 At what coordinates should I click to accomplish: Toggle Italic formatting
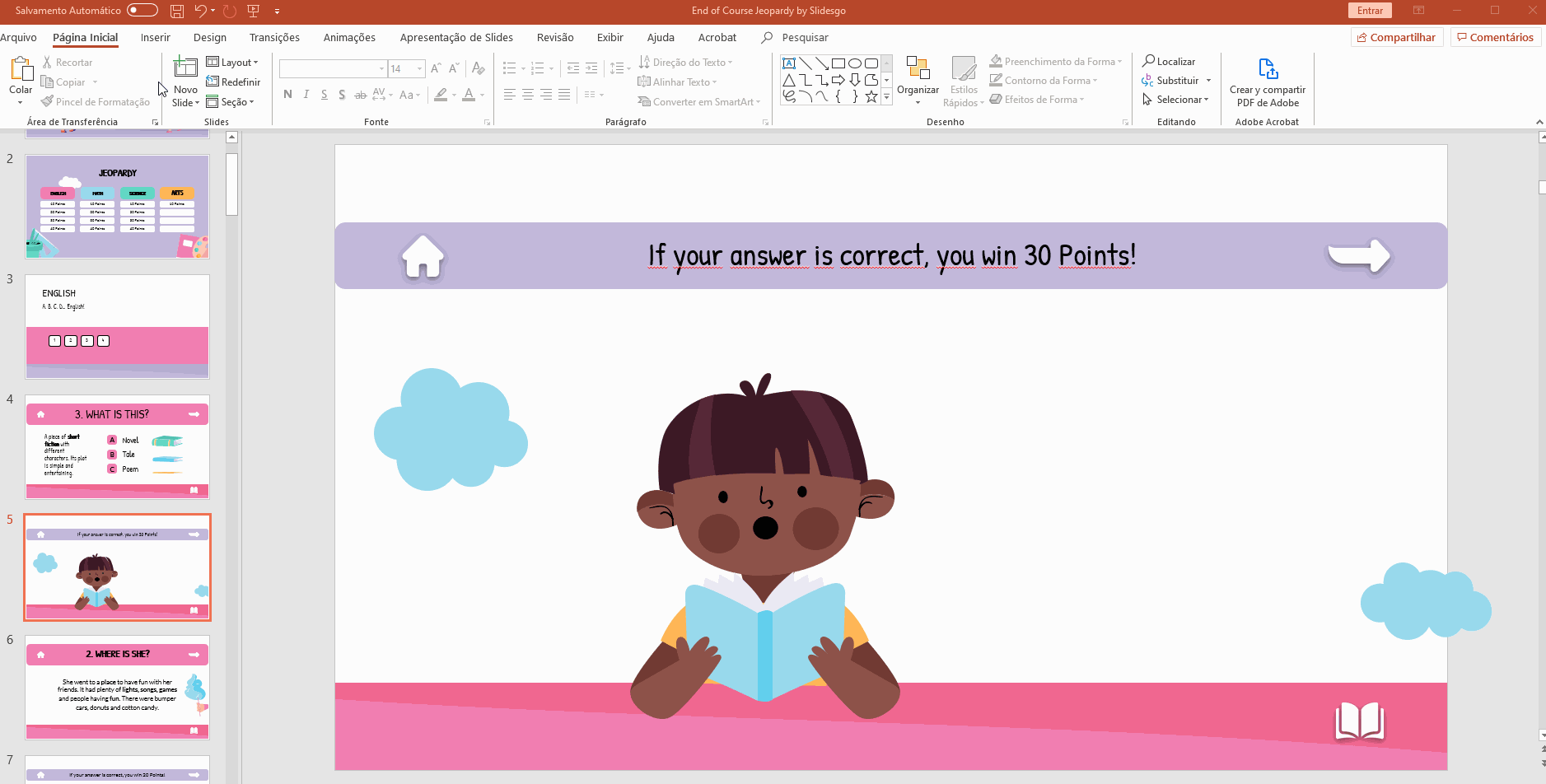coord(306,95)
